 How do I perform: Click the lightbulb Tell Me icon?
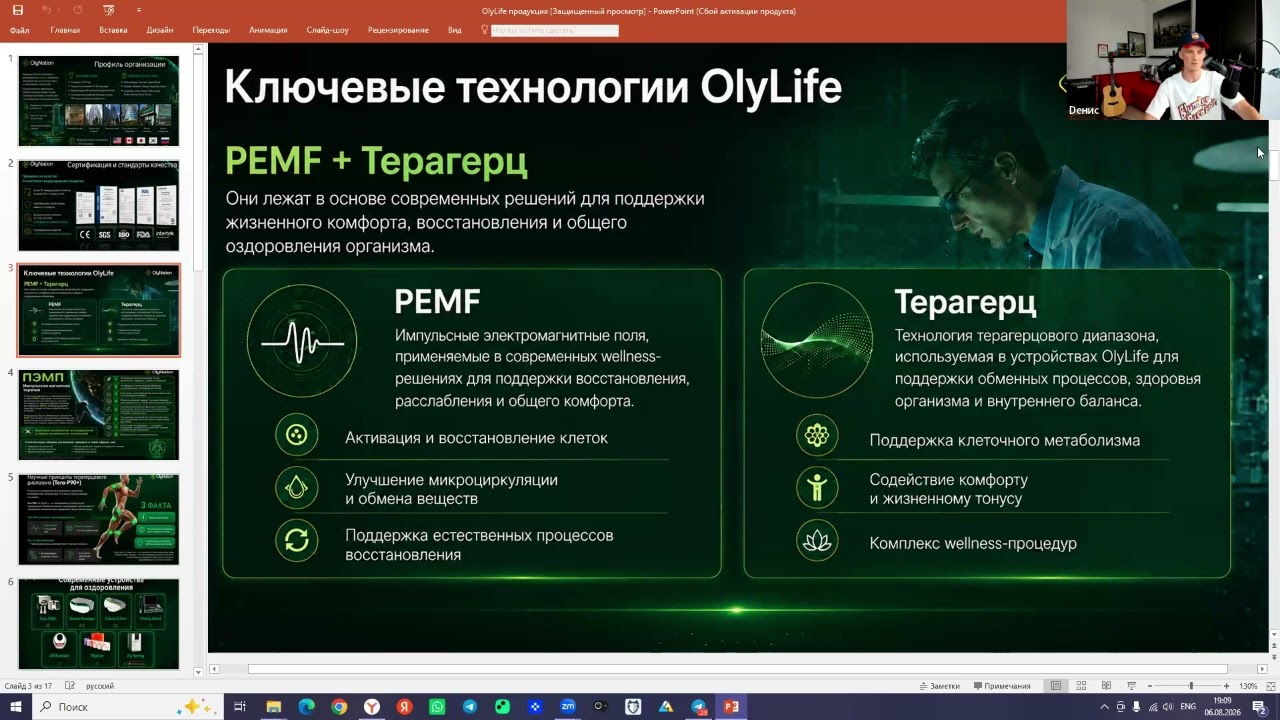[484, 30]
